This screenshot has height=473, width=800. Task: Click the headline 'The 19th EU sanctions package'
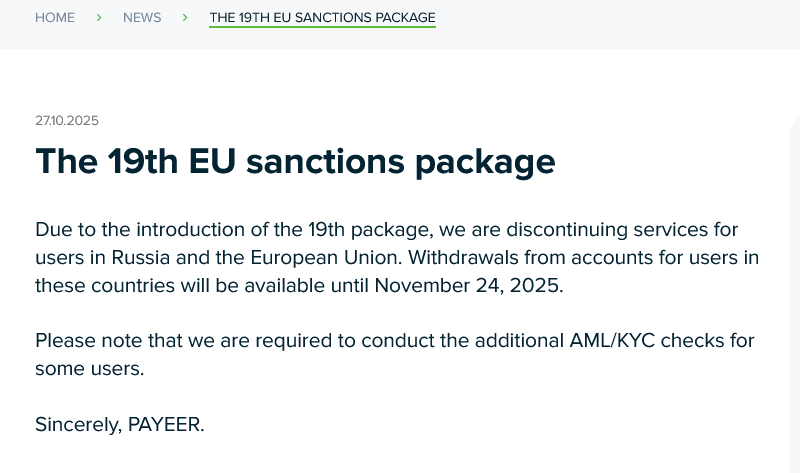(x=295, y=161)
